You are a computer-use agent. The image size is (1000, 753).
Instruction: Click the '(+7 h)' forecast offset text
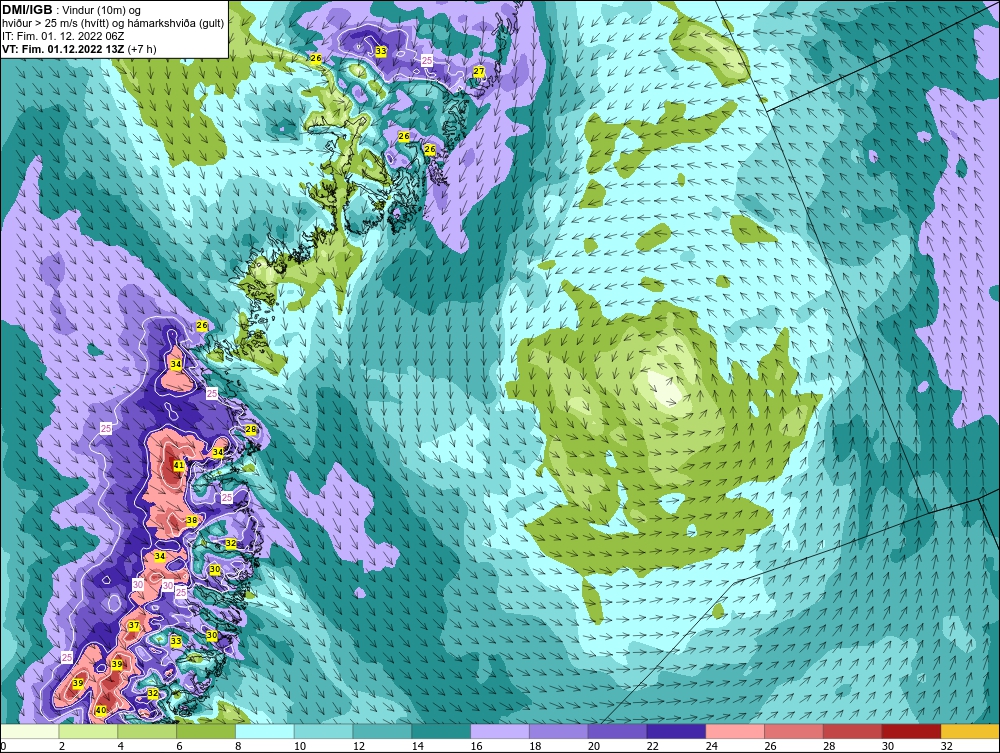tap(142, 49)
